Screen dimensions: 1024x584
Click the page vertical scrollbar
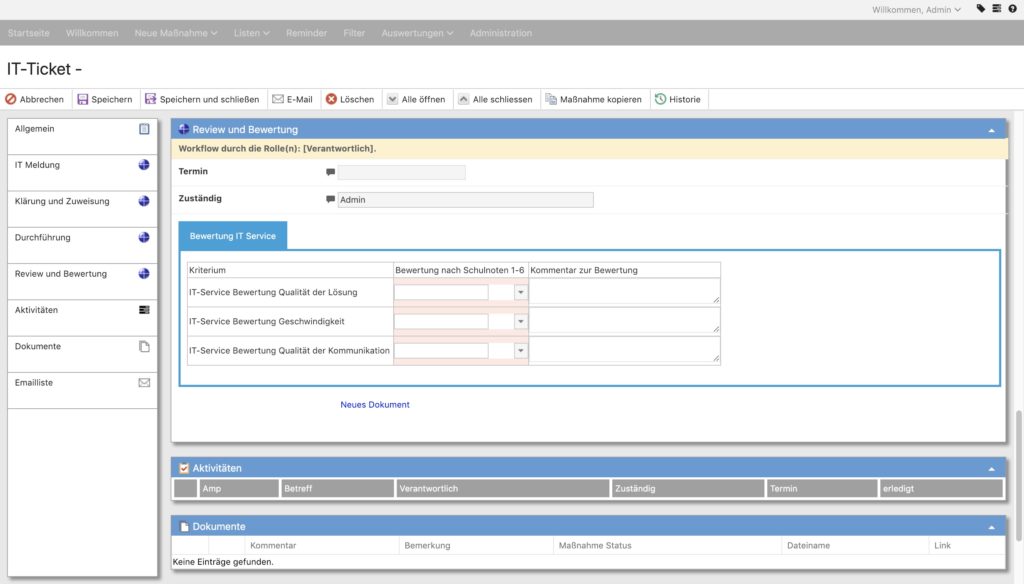pyautogui.click(x=1019, y=476)
